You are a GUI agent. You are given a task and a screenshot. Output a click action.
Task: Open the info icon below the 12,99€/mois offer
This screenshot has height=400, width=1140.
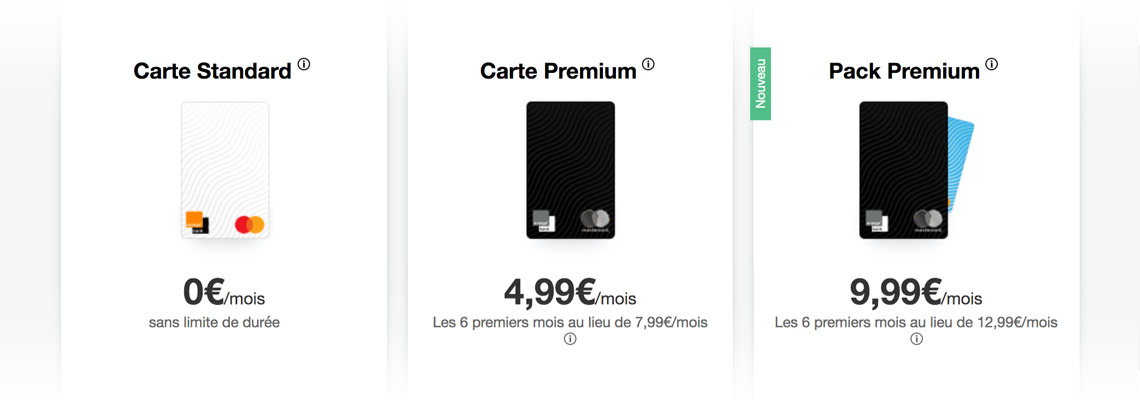917,340
